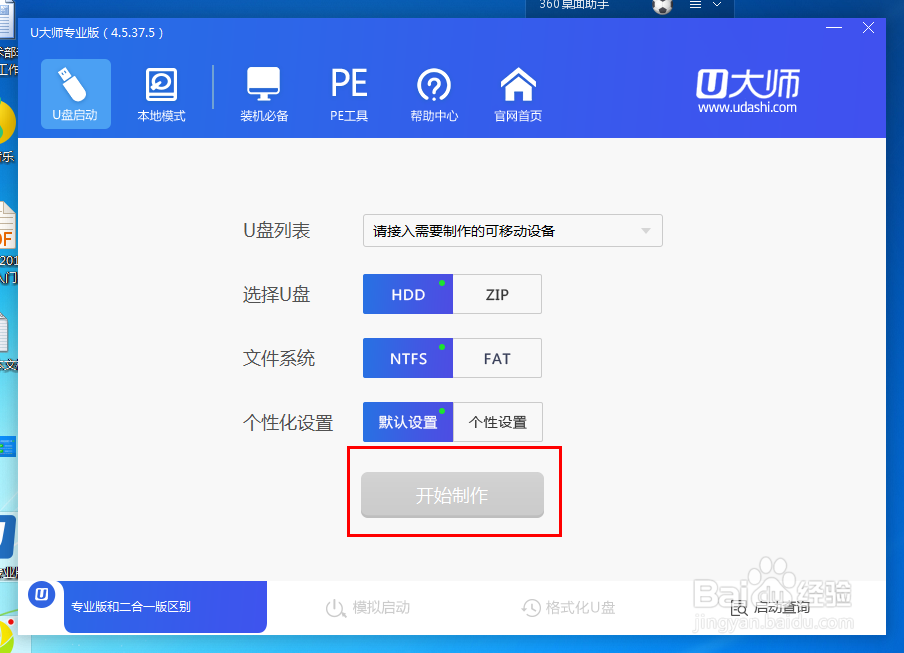This screenshot has width=904, height=653.
Task: Open 专业版和二合一版区别 link
Action: [165, 606]
